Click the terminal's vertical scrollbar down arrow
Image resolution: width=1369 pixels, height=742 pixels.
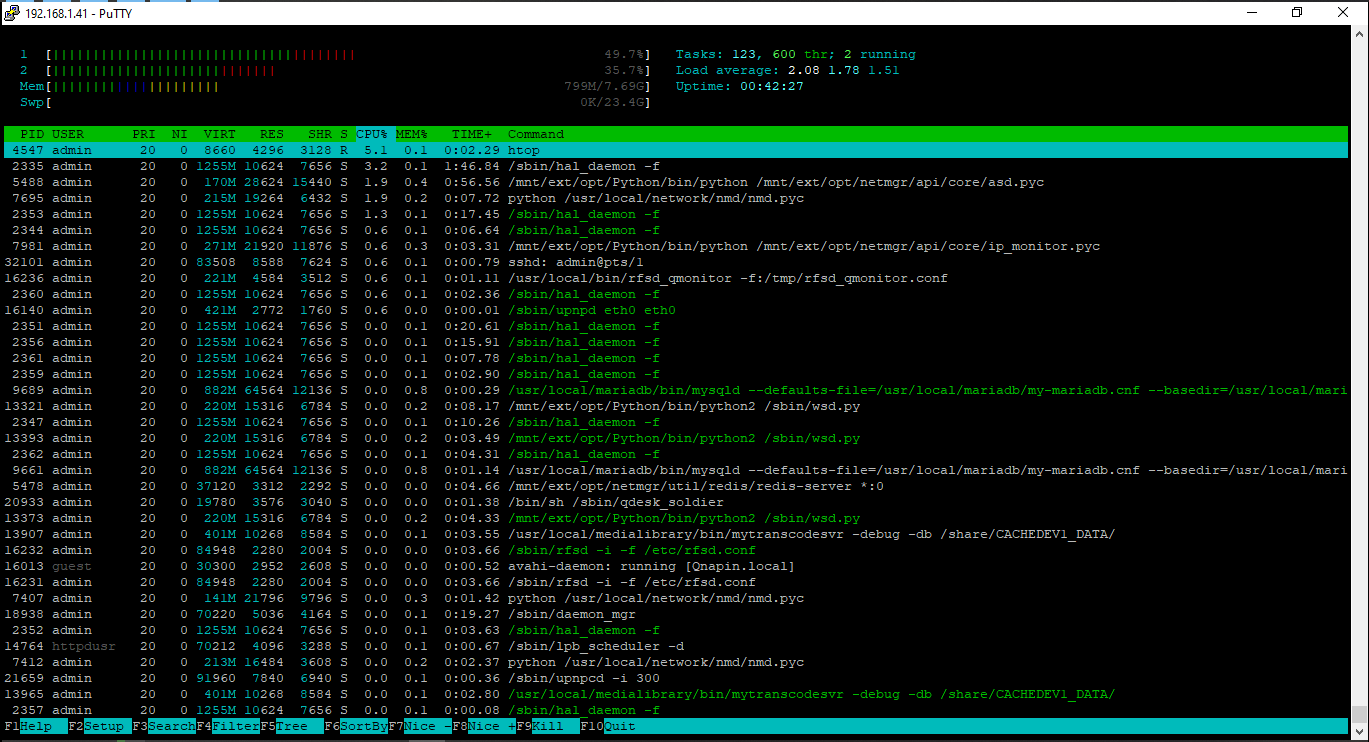click(x=1360, y=733)
